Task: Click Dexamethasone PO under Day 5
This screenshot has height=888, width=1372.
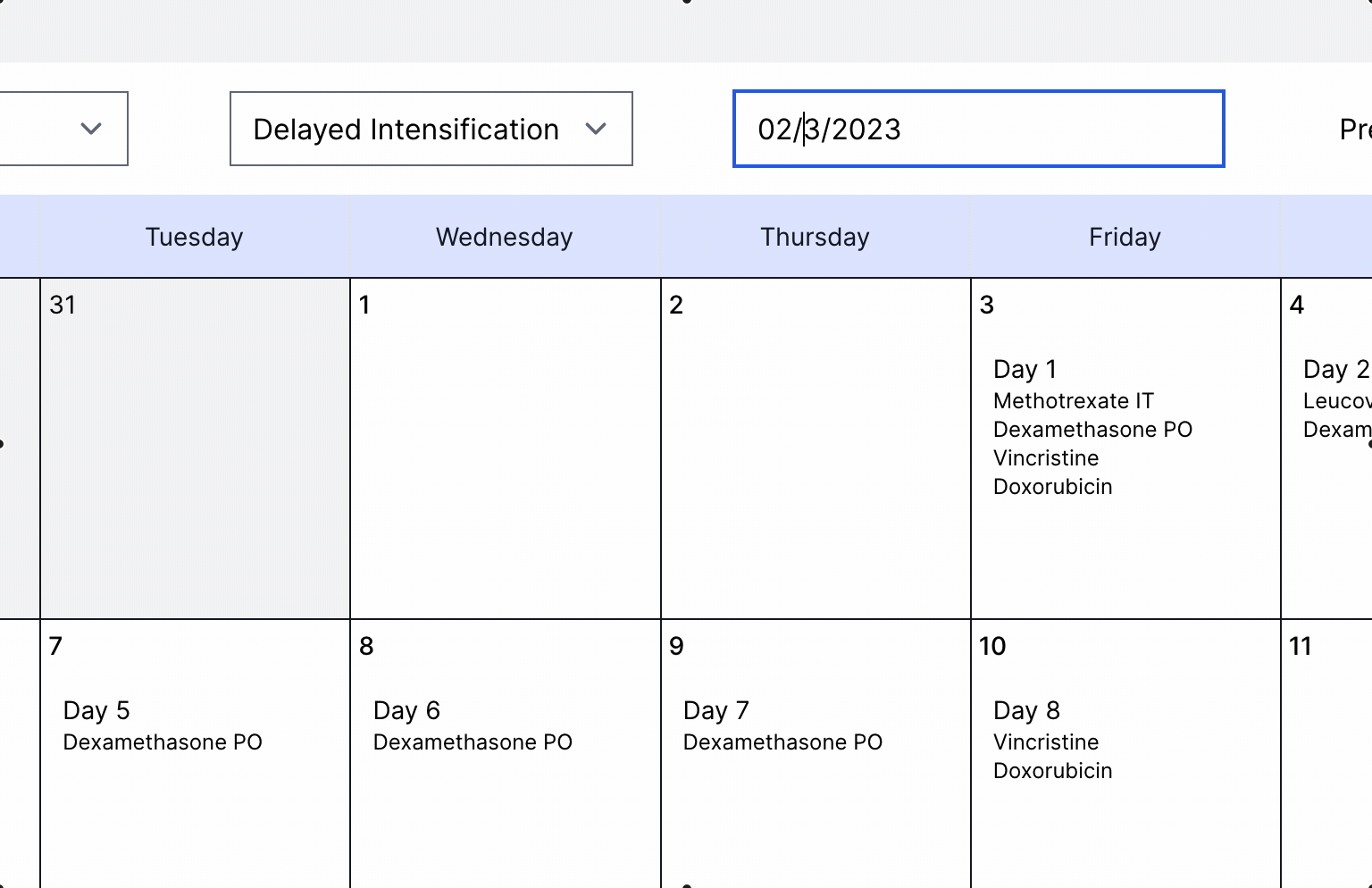Action: pos(163,742)
